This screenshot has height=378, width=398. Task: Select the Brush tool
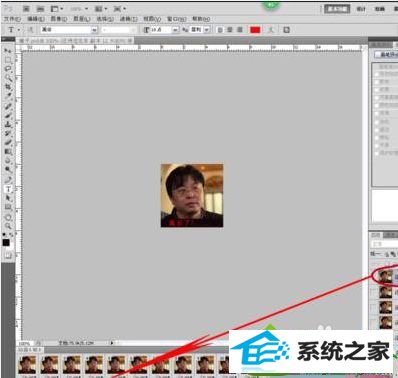[8, 115]
